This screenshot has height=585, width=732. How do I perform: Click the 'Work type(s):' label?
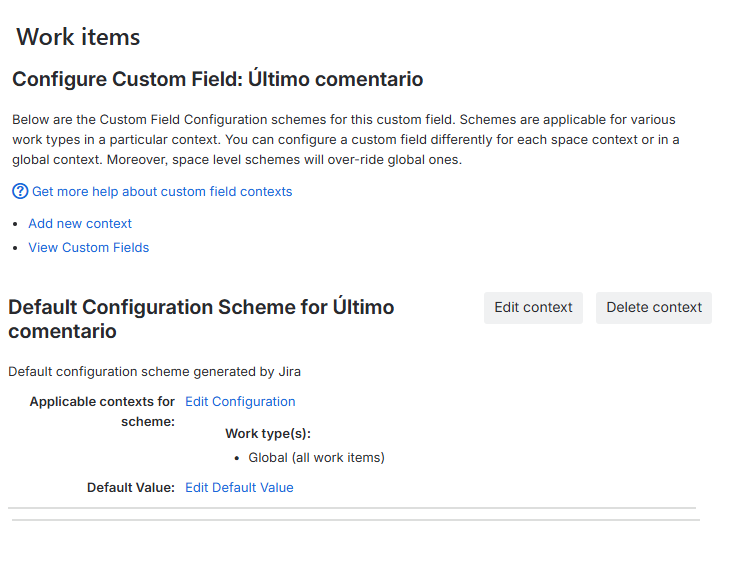[x=268, y=433]
